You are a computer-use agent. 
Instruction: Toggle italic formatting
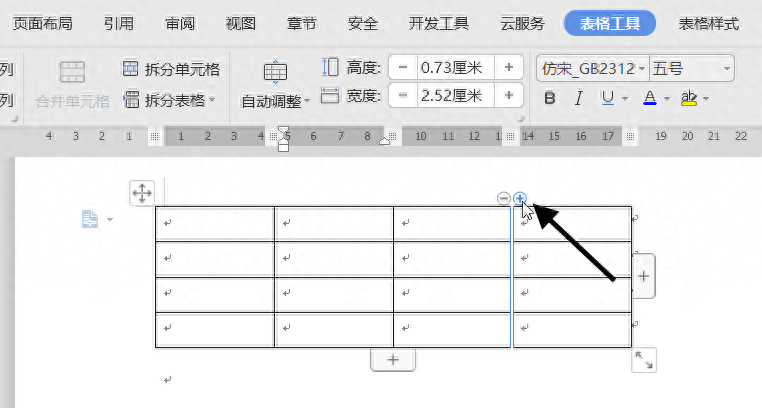click(x=578, y=98)
